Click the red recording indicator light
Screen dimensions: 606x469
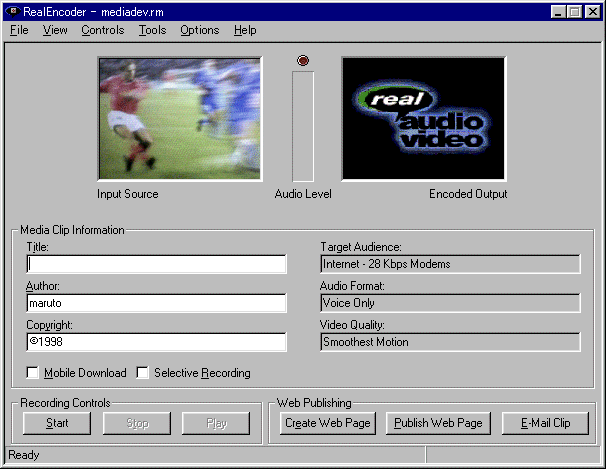pyautogui.click(x=303, y=60)
